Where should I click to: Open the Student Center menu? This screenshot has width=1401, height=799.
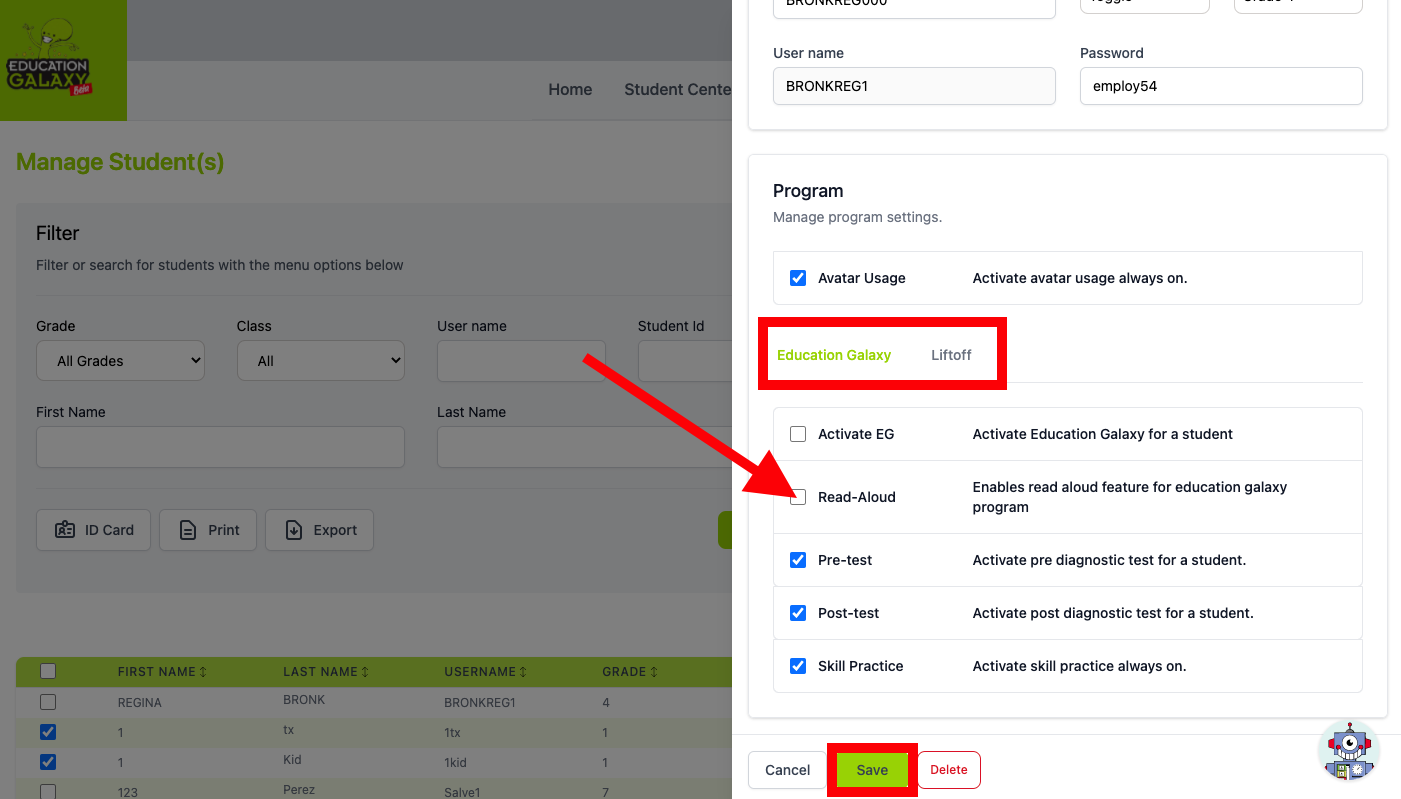[x=678, y=90]
